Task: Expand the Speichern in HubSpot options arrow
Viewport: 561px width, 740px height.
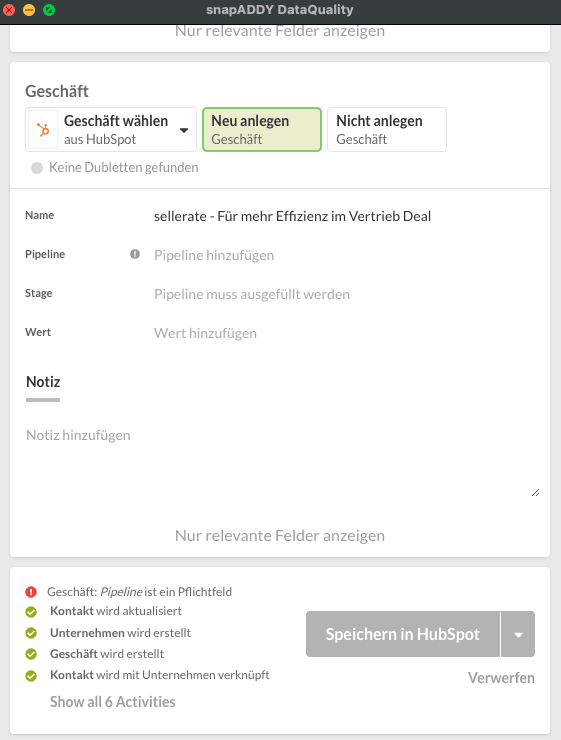Action: click(518, 634)
